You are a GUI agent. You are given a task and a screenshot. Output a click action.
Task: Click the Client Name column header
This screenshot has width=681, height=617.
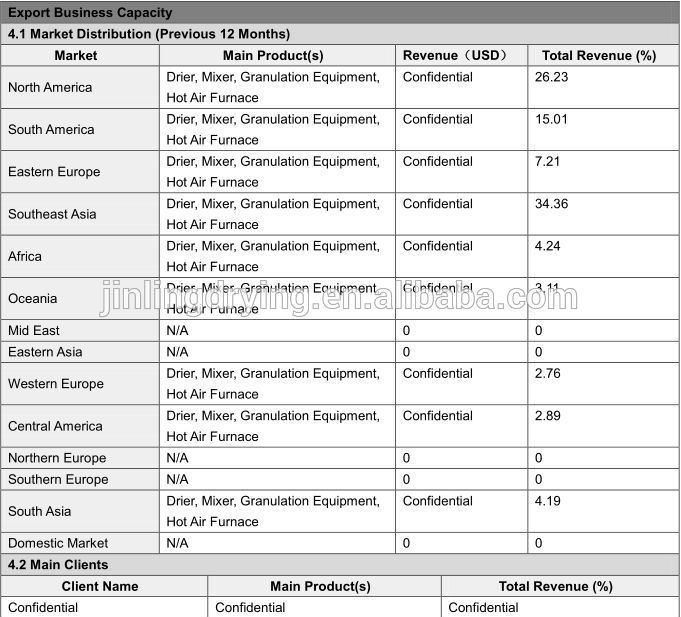coord(100,586)
